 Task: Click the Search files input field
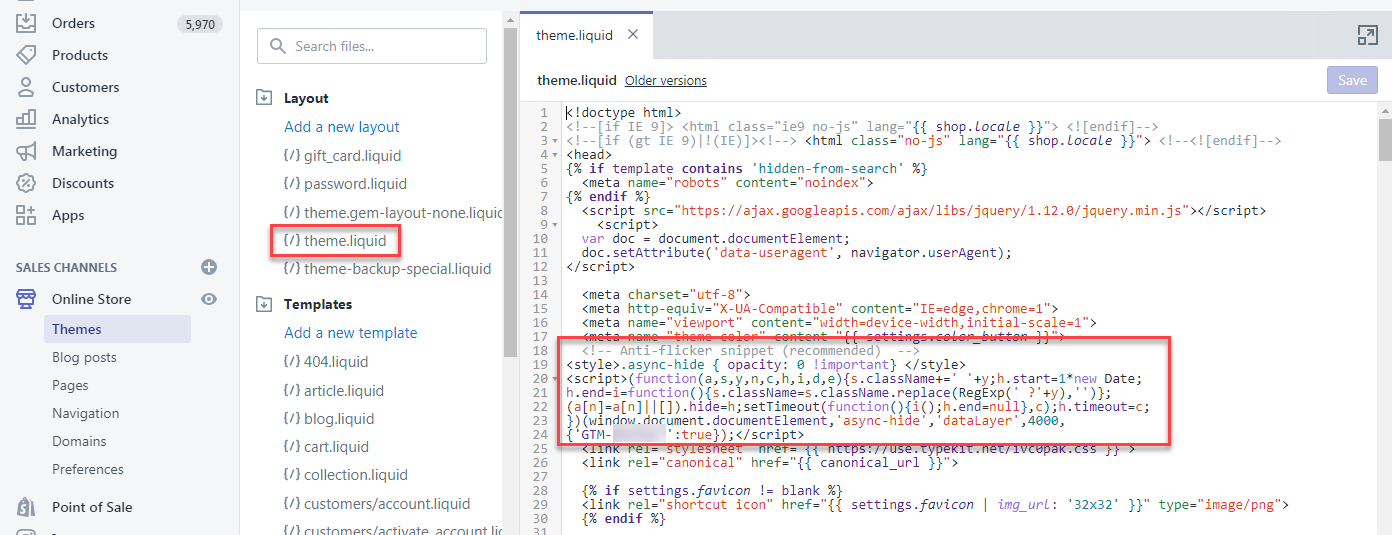click(372, 46)
